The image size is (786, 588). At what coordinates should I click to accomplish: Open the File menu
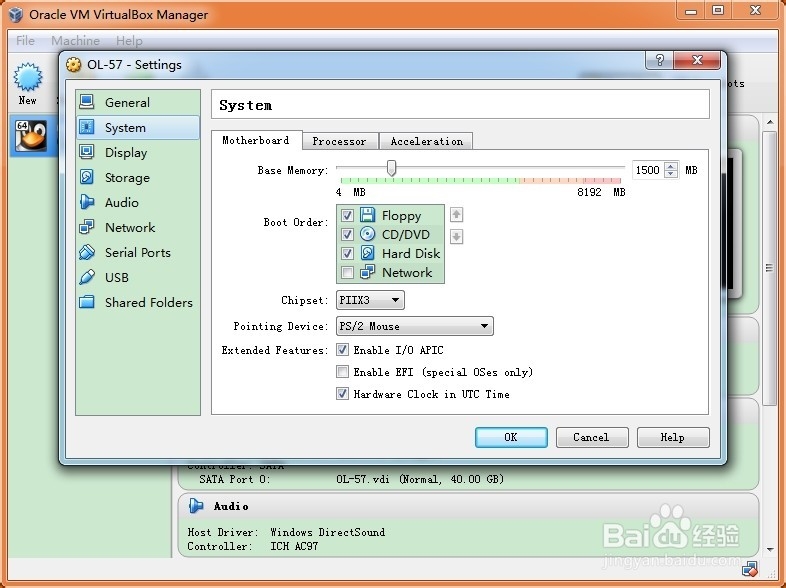[25, 40]
